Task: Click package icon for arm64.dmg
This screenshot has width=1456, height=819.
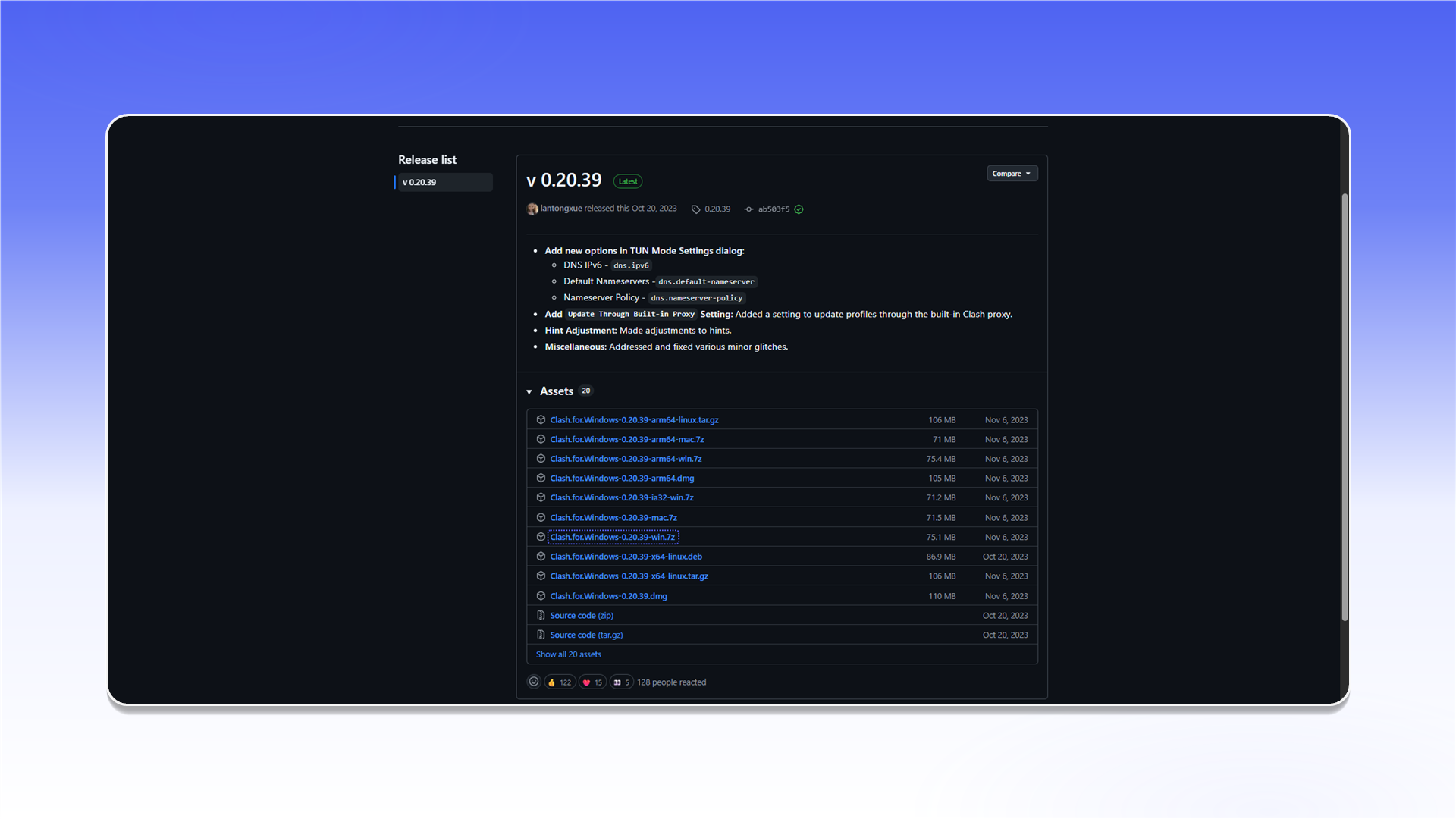Action: (x=541, y=479)
